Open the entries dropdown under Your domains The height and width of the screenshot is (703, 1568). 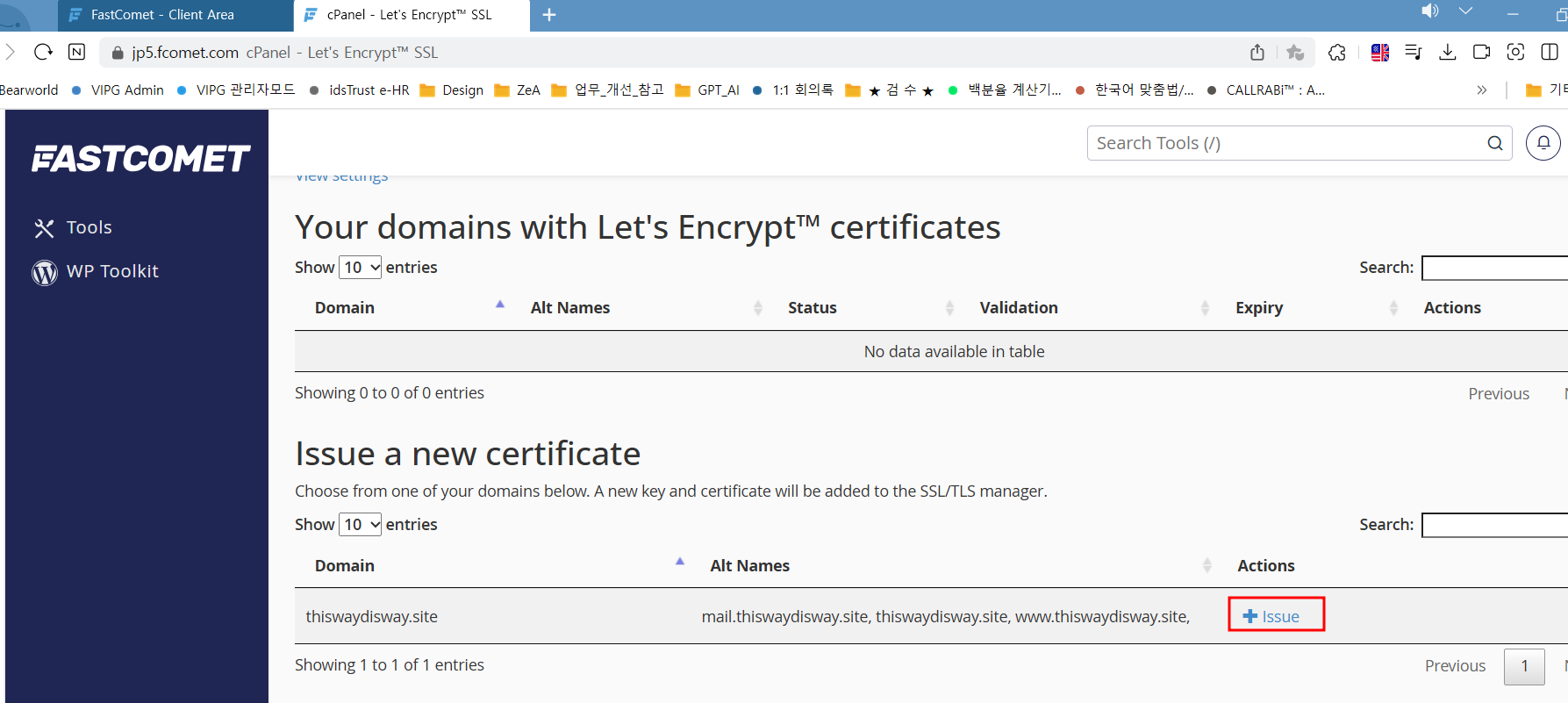361,268
